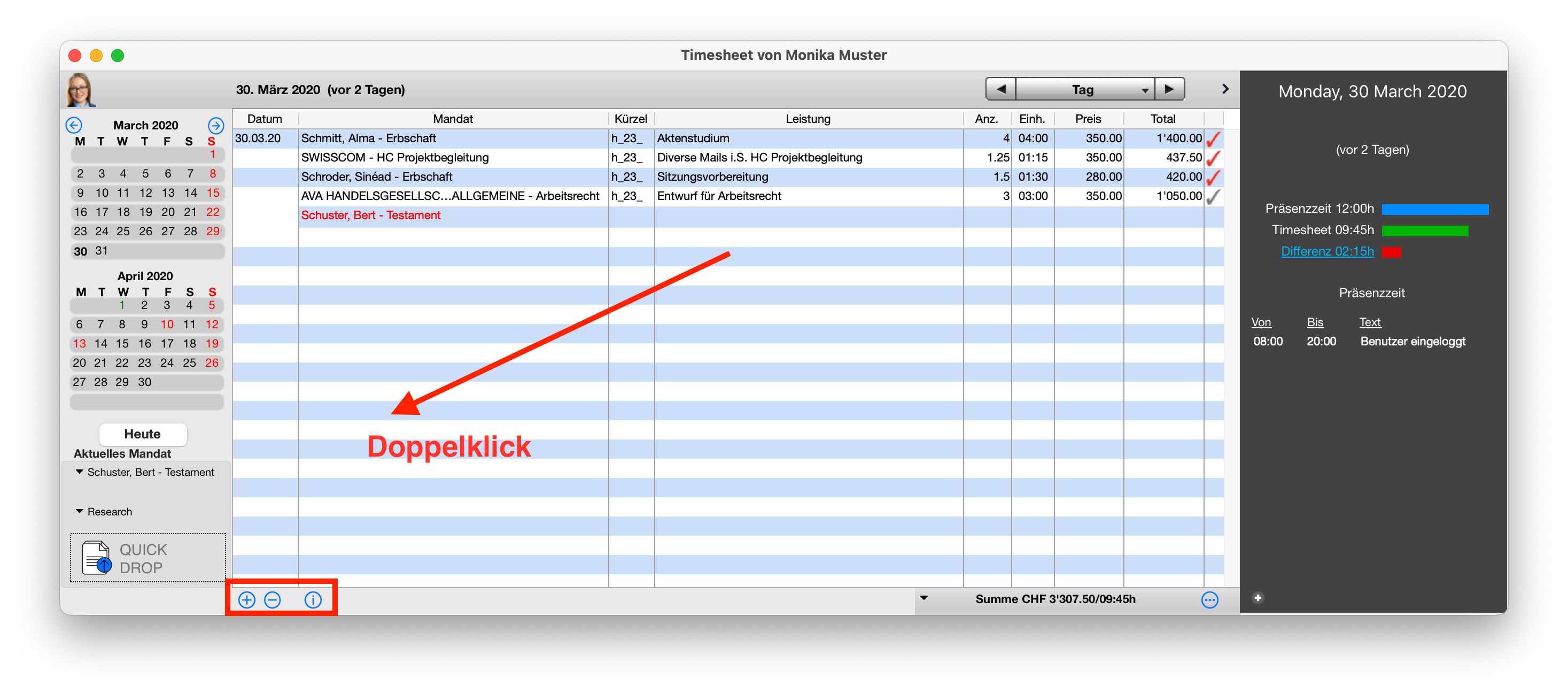Sort by Leistung column header
Viewport: 1568px width, 694px height.
(808, 119)
